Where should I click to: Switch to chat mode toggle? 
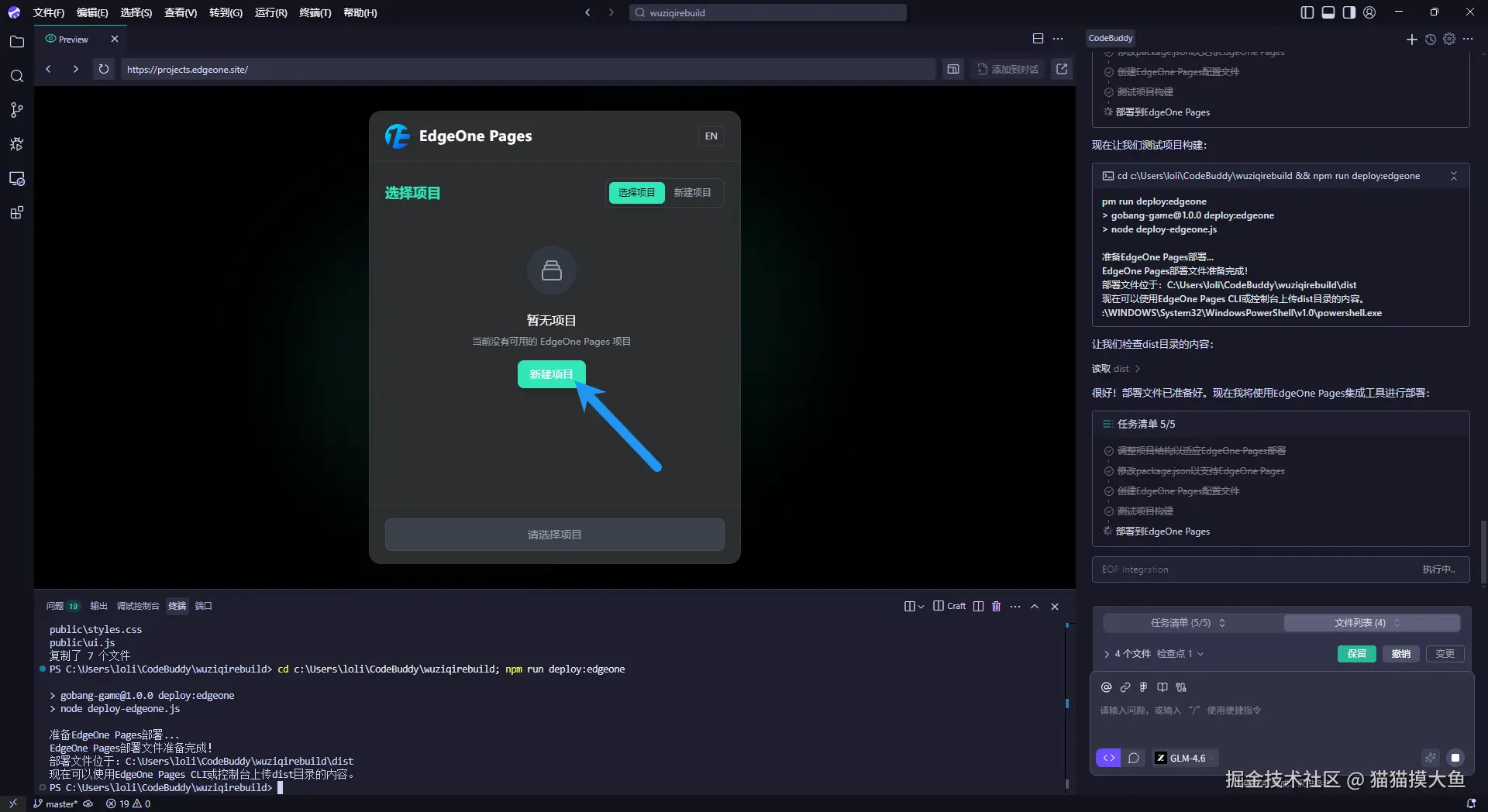coord(1134,758)
